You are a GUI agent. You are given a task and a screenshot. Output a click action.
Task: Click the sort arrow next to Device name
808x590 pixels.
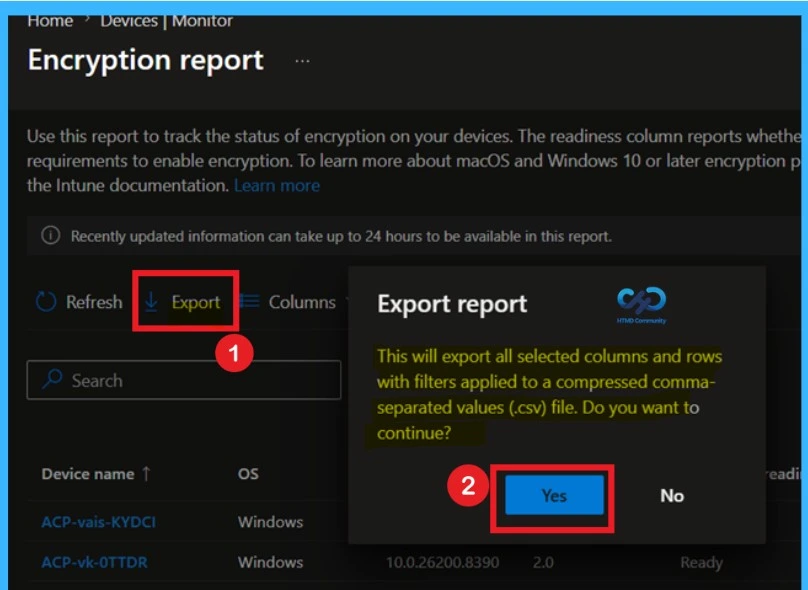point(146,473)
